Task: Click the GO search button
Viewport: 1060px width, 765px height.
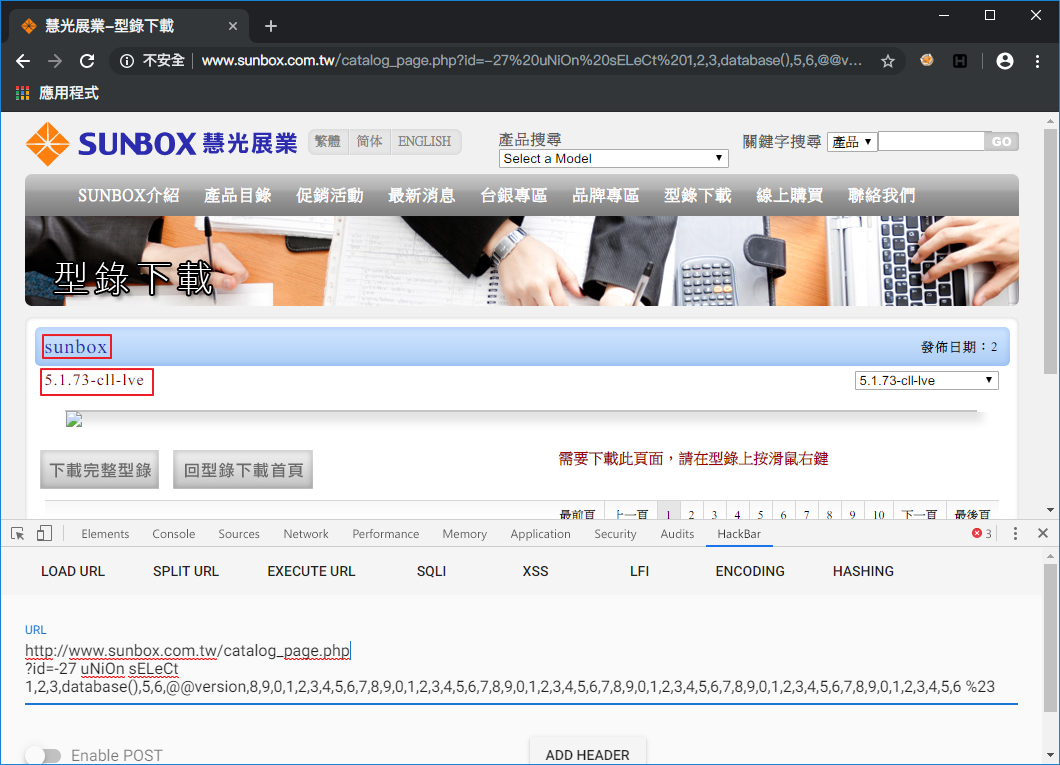Action: (1001, 141)
